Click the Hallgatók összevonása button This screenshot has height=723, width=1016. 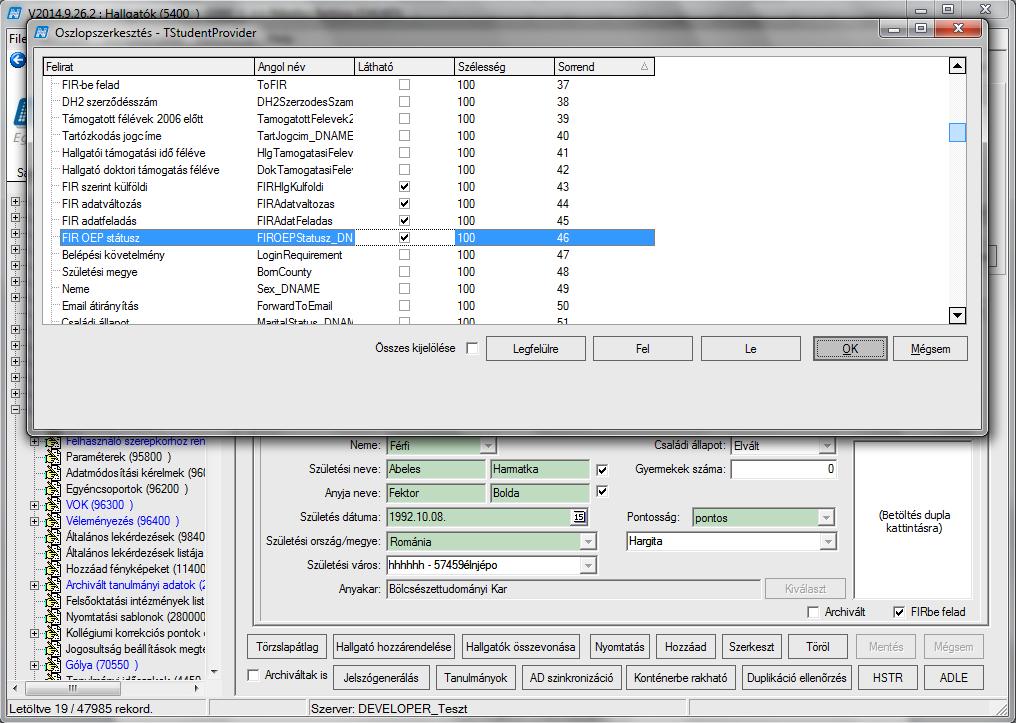520,647
